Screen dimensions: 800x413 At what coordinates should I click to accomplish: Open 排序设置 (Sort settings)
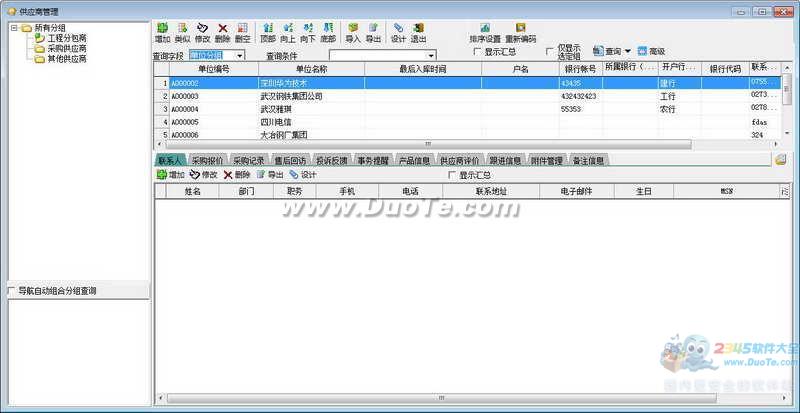coord(485,31)
